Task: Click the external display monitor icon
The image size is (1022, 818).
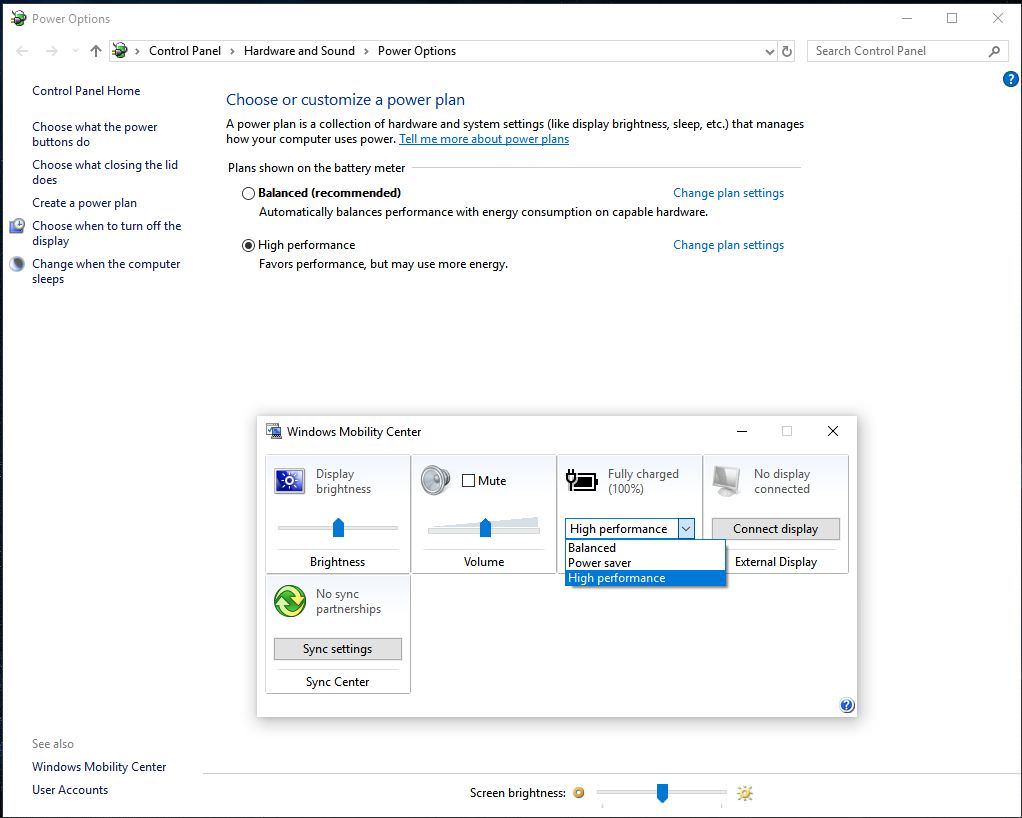Action: click(x=727, y=482)
